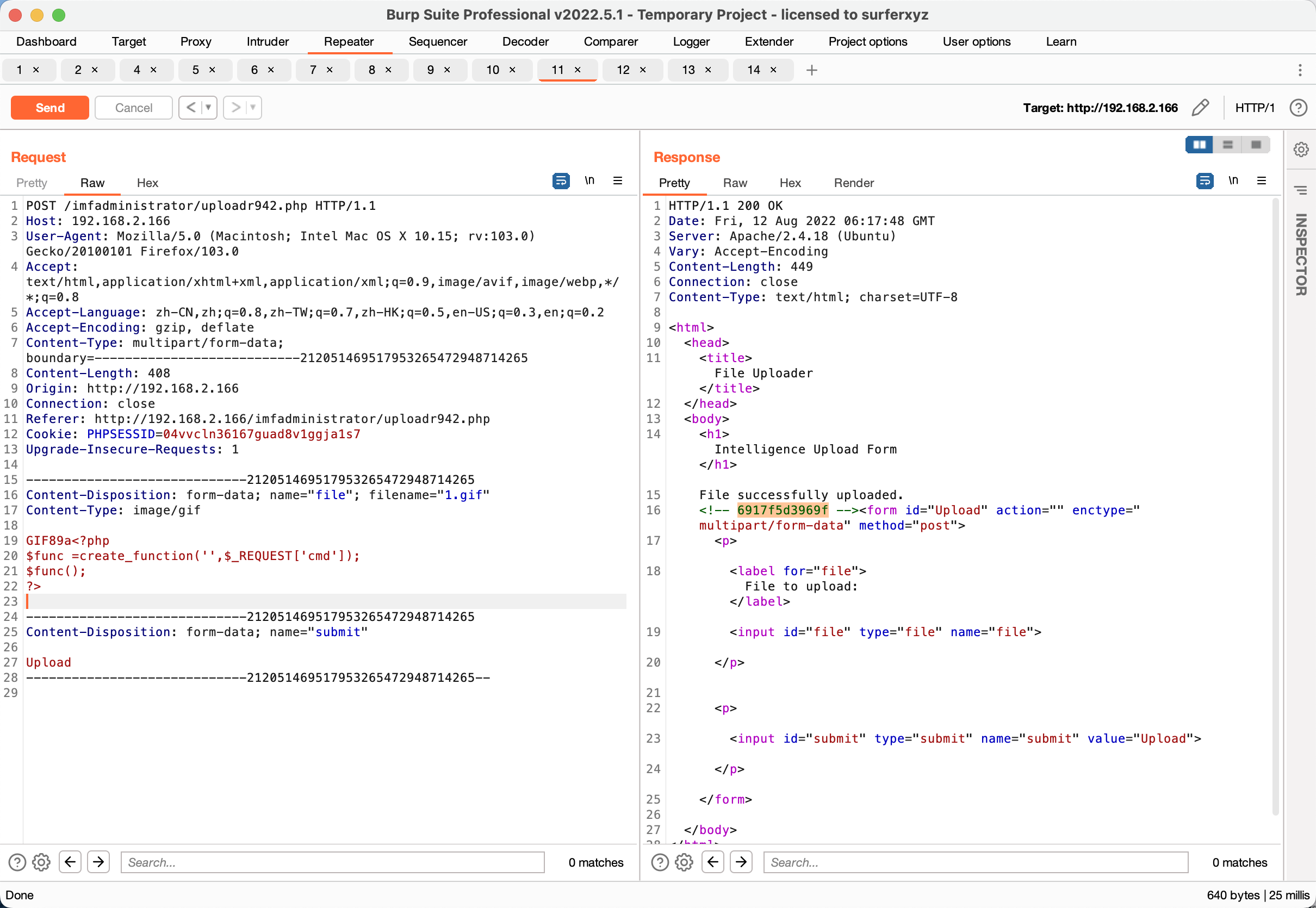Close Repeater tab 11
The image size is (1316, 908).
click(x=578, y=70)
